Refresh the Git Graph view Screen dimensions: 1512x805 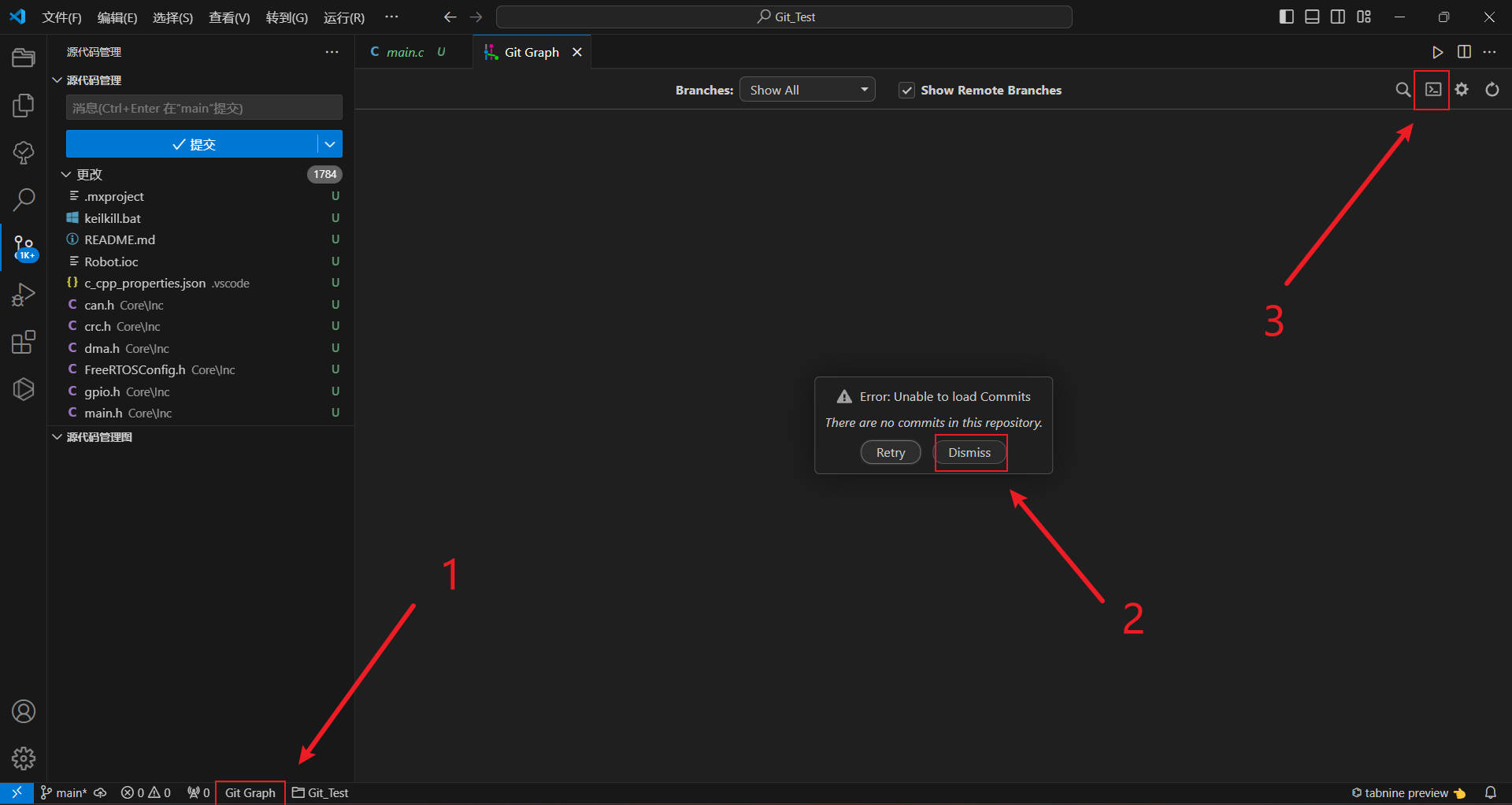(x=1492, y=90)
